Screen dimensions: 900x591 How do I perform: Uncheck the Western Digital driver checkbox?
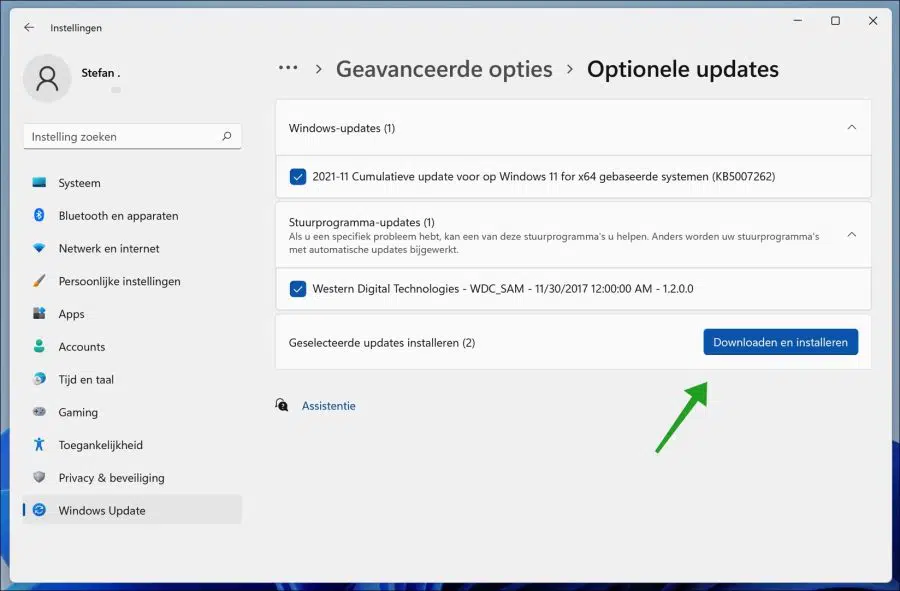[x=298, y=289]
